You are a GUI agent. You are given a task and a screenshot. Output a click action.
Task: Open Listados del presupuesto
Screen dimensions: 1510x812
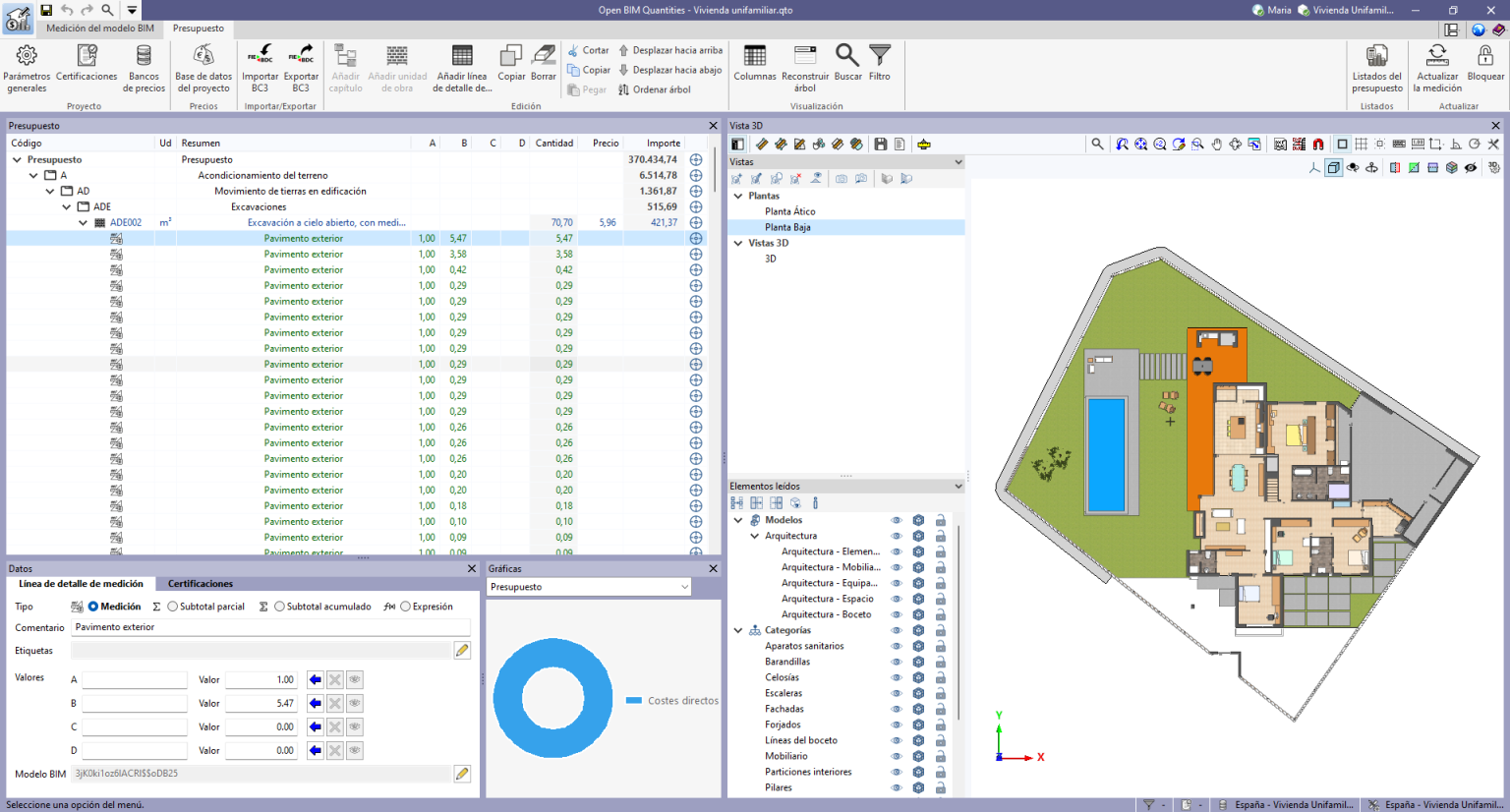1377,68
